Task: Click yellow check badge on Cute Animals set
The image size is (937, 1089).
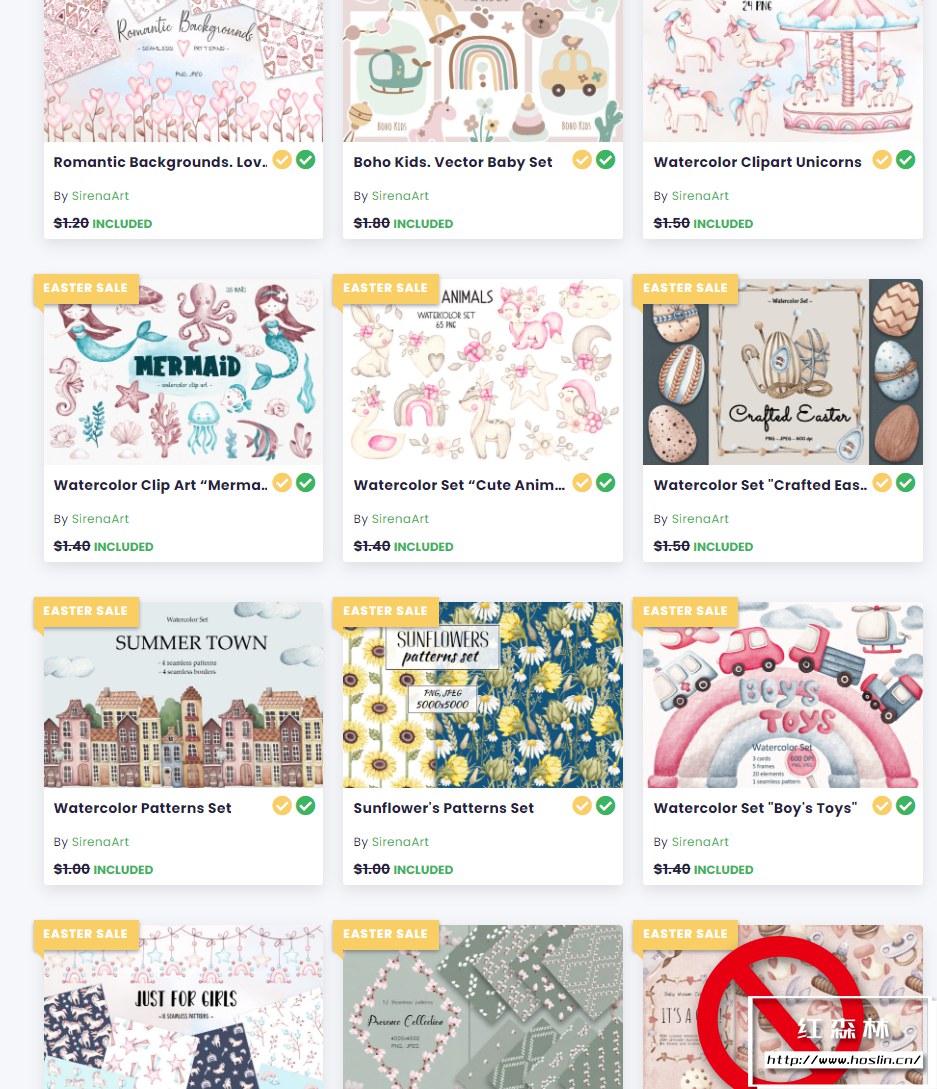Action: tap(582, 483)
